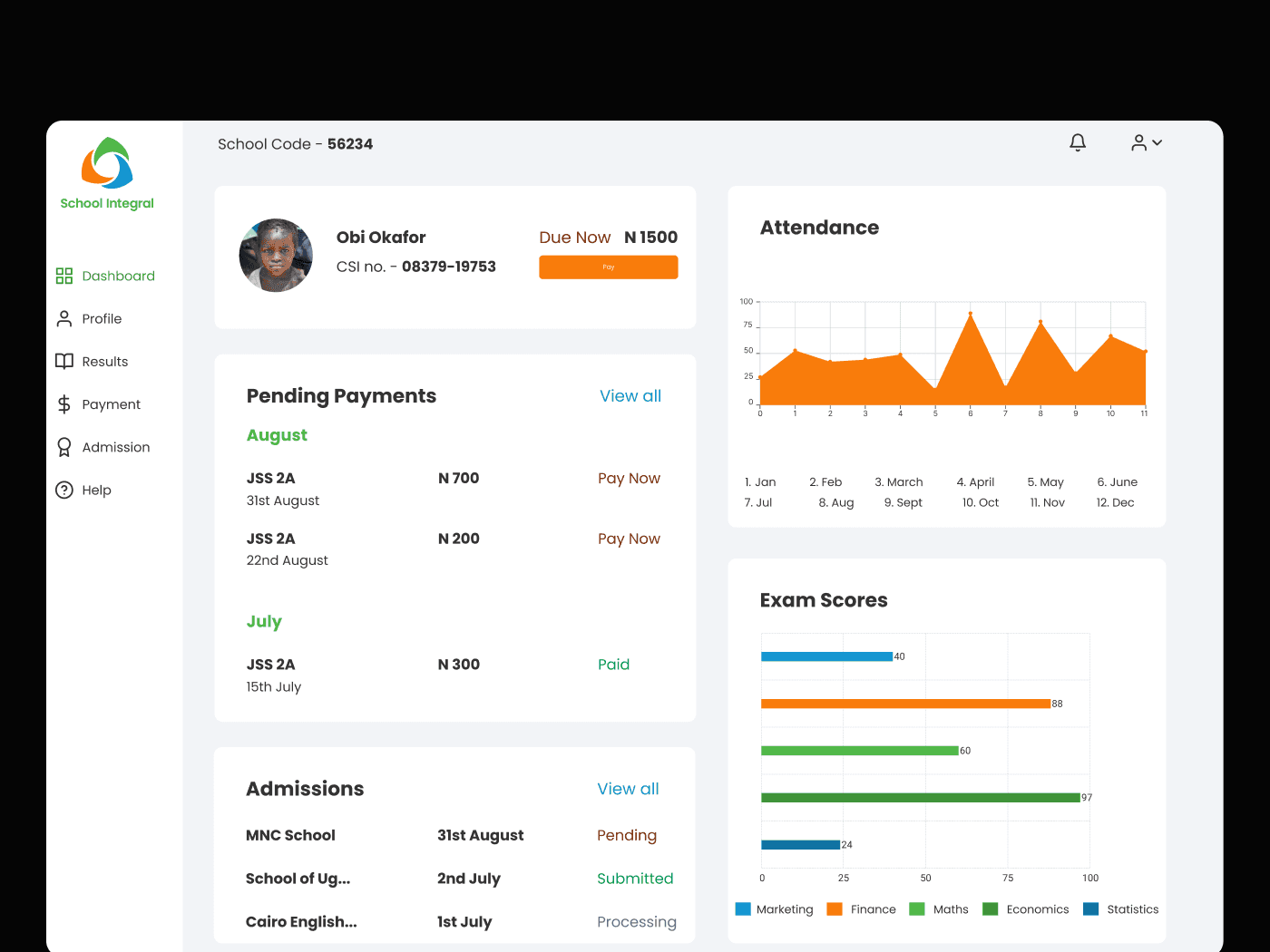Select the Cairo English... admission name

301,922
